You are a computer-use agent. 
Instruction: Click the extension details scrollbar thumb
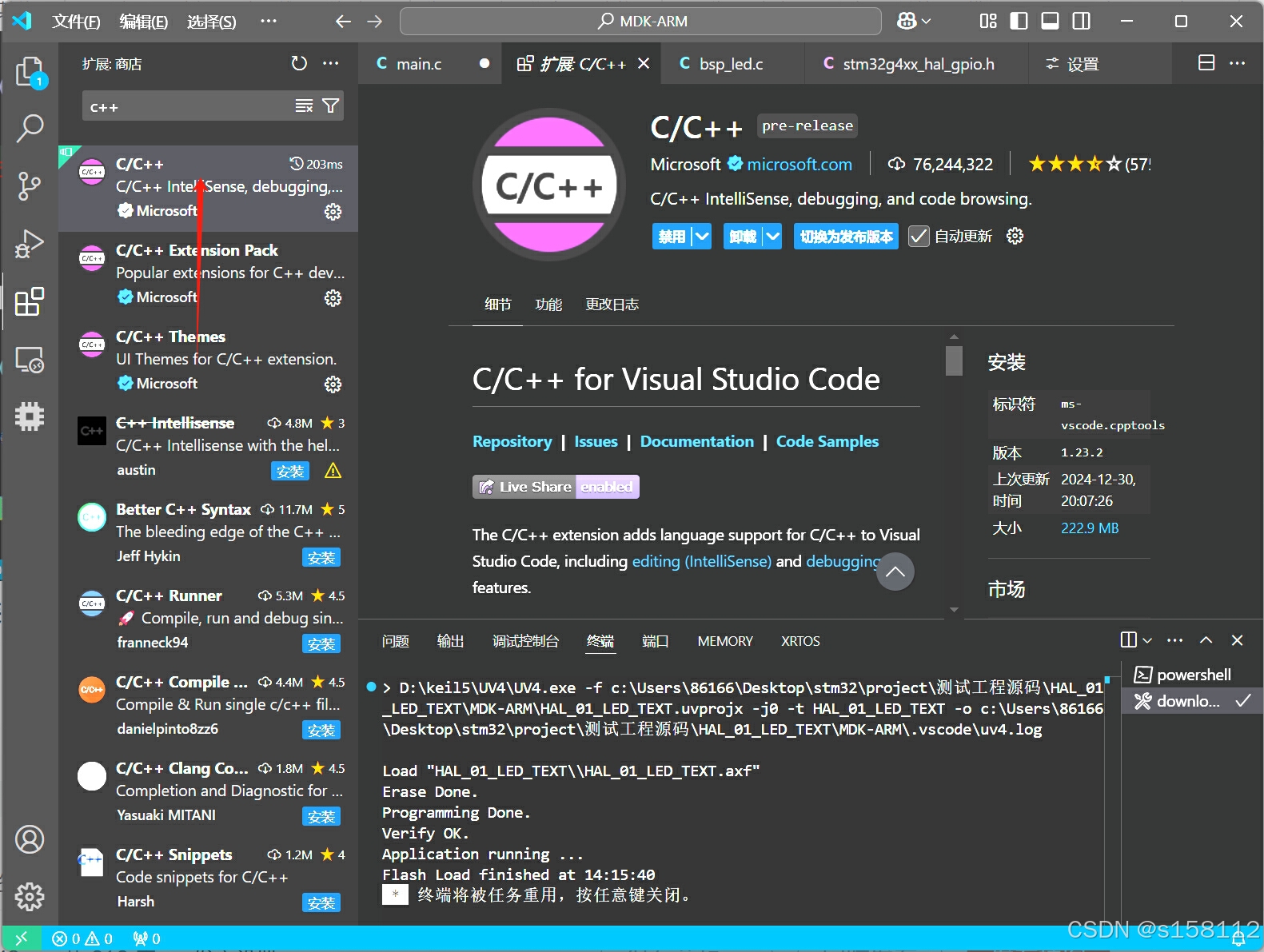[954, 360]
